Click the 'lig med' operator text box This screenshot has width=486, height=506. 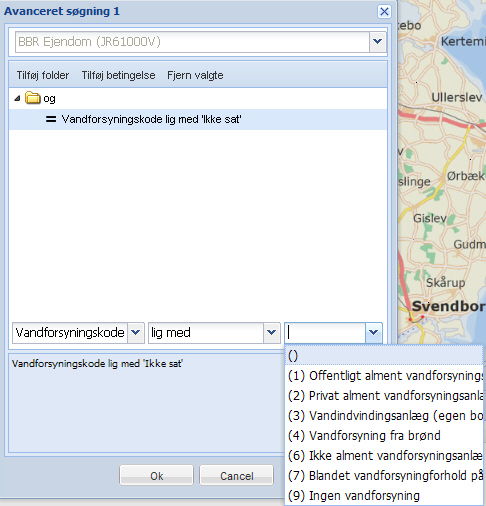206,333
